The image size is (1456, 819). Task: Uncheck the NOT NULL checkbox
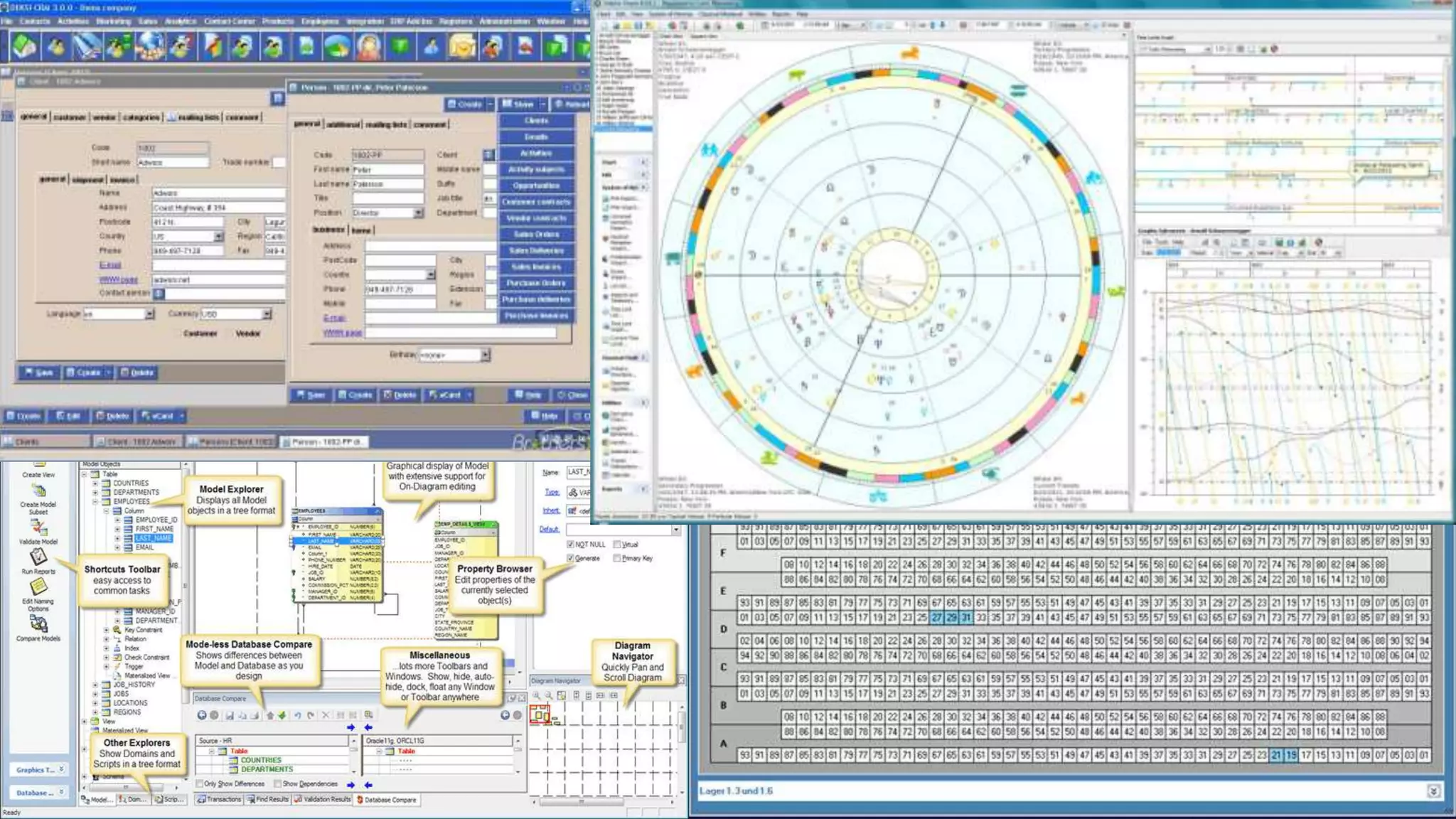(x=570, y=545)
